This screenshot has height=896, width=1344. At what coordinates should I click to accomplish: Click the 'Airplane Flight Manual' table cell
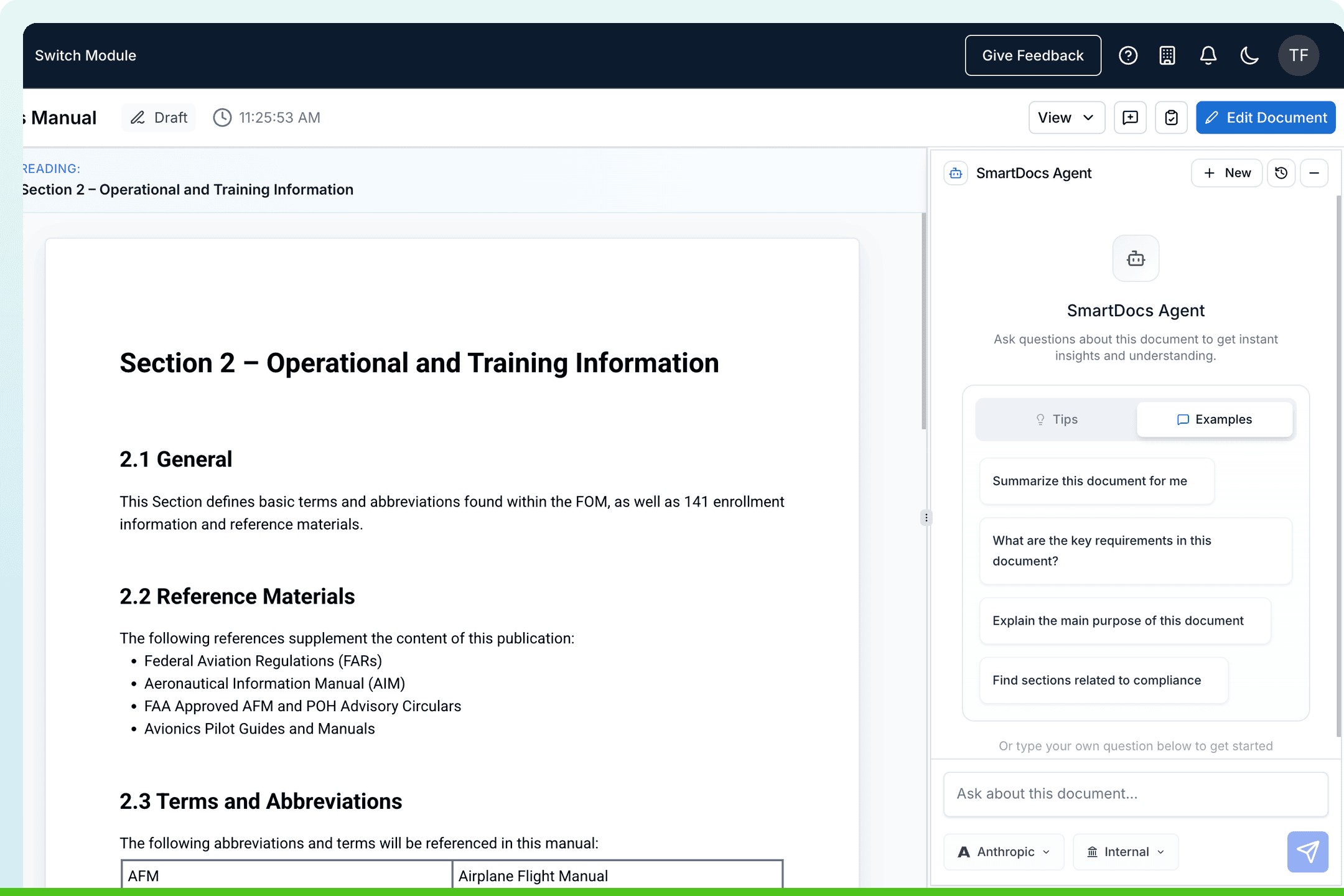pos(617,875)
